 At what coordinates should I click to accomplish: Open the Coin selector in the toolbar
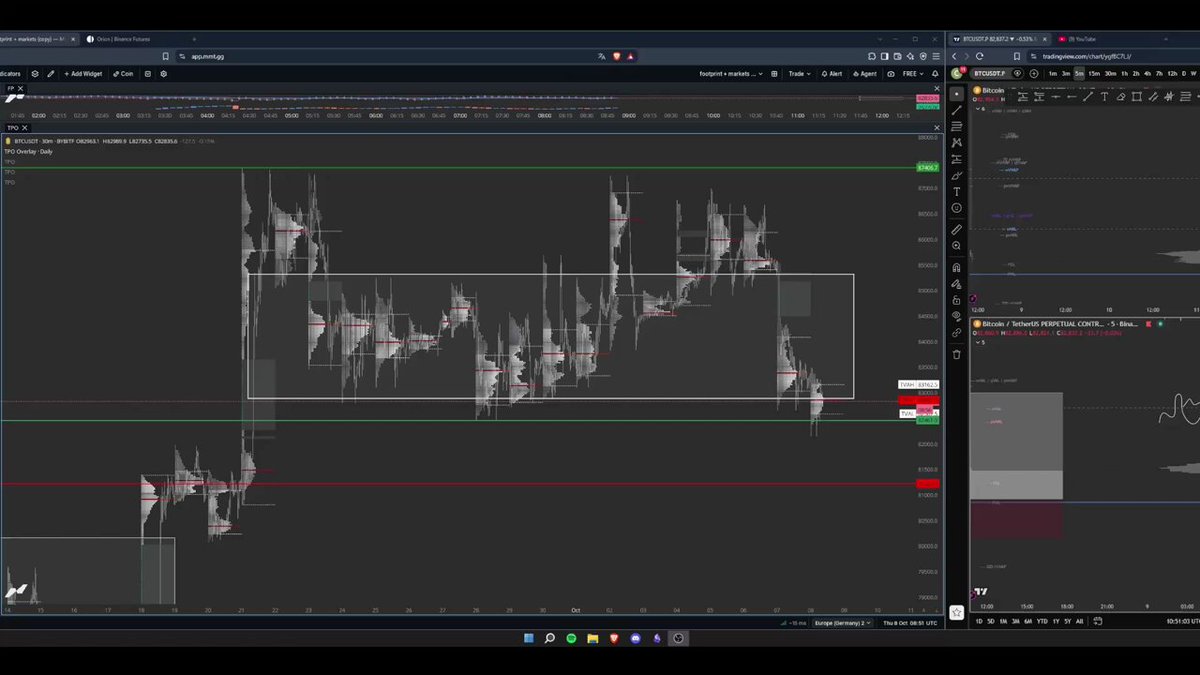pos(123,73)
